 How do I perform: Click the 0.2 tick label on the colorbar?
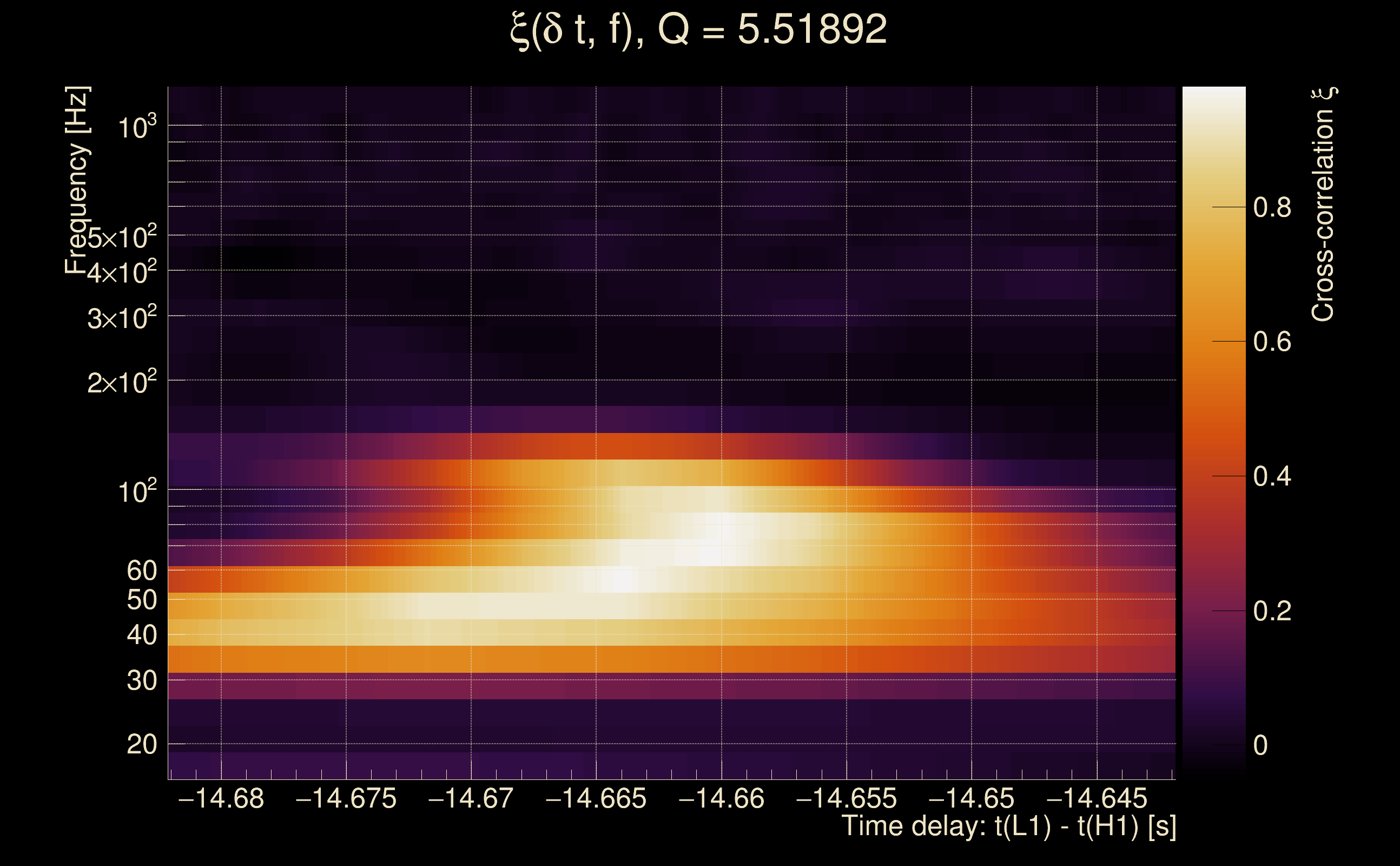(1272, 611)
